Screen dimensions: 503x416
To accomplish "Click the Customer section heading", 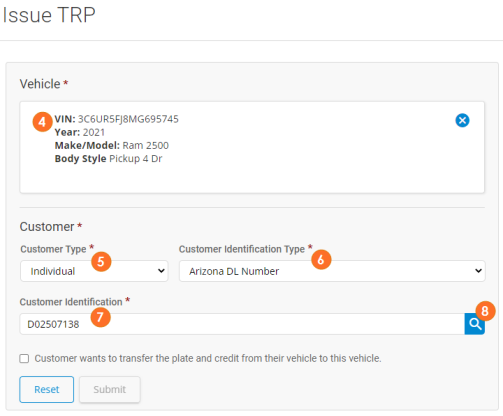I will tap(47, 227).
